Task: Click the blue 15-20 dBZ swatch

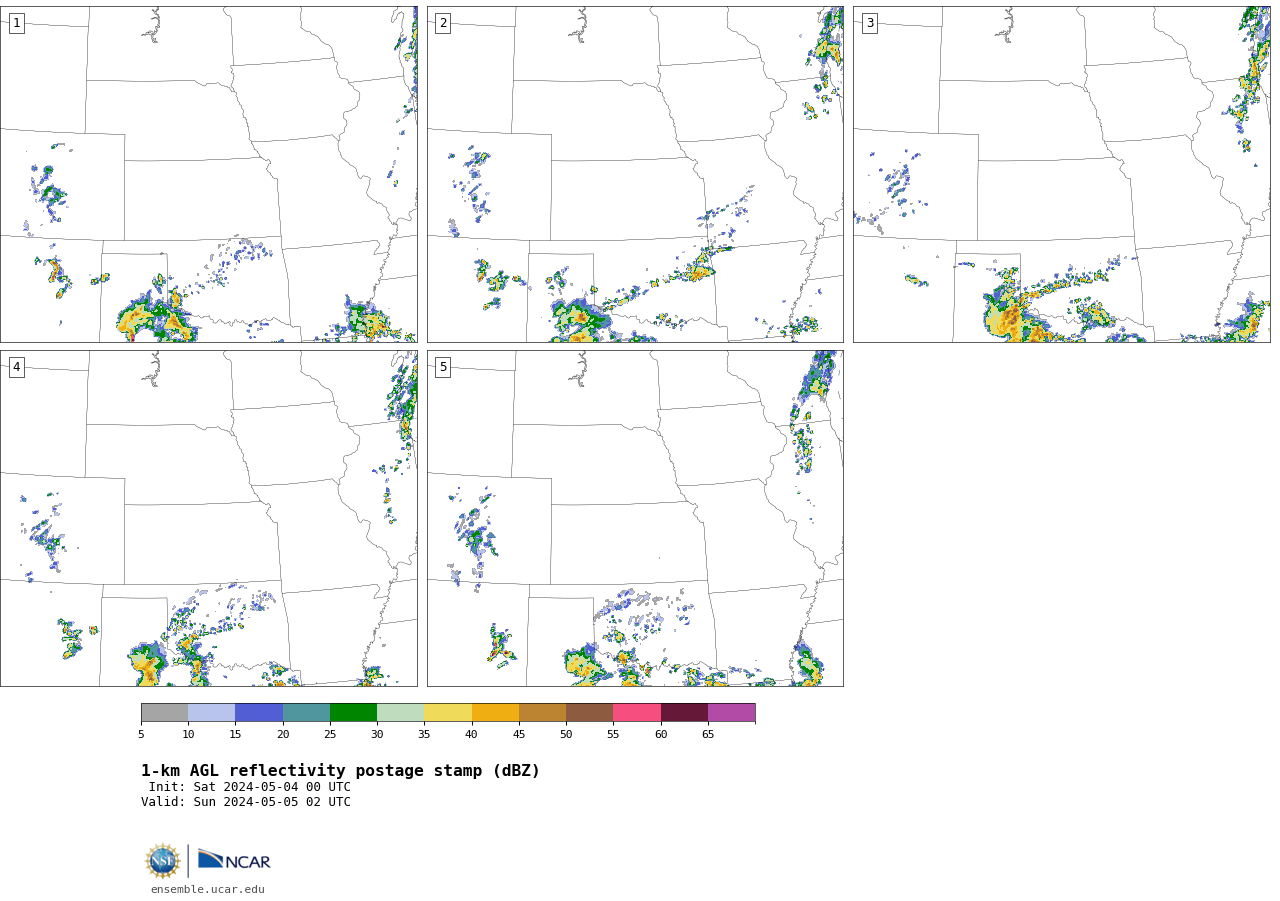Action: click(259, 713)
